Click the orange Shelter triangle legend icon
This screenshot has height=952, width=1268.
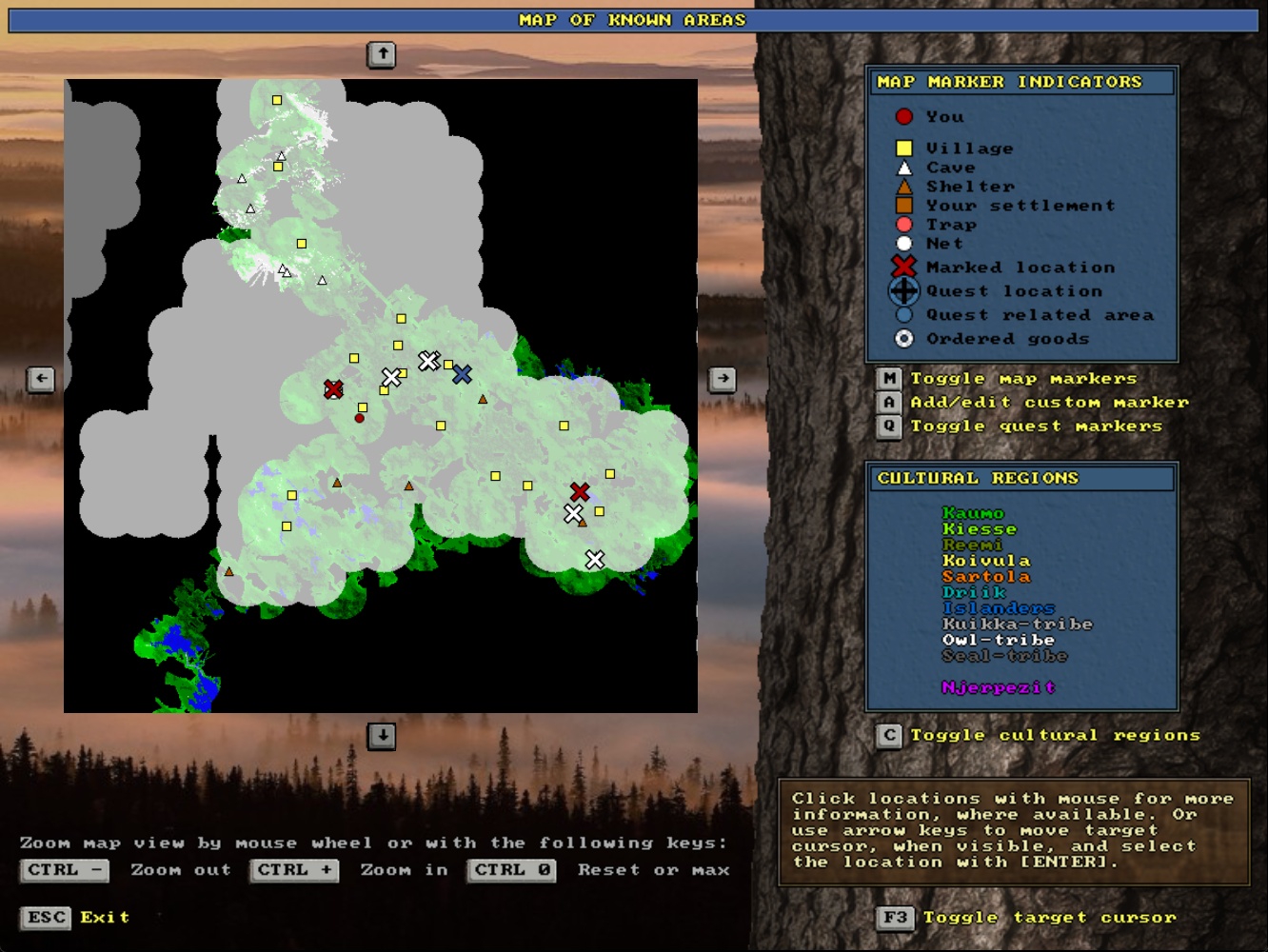click(x=904, y=187)
